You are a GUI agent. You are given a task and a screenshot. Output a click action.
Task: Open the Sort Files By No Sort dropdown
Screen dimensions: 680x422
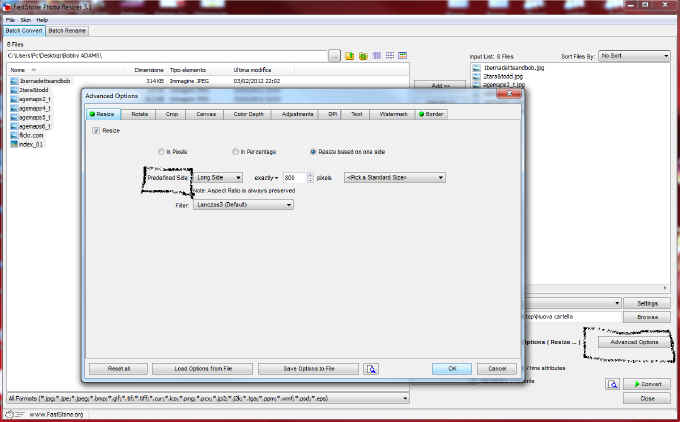click(634, 56)
